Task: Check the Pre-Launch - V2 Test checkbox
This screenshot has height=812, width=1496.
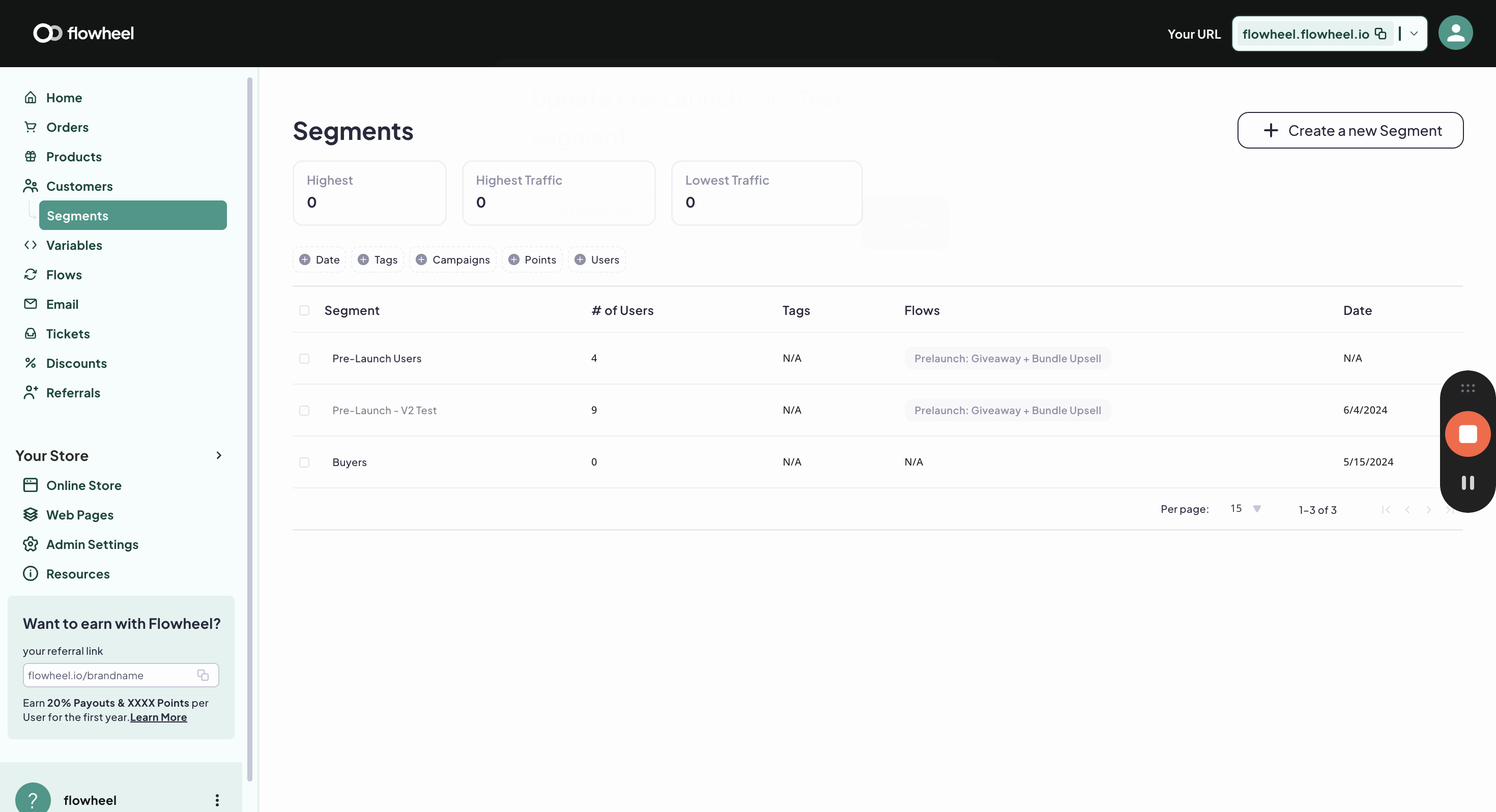Action: point(304,411)
